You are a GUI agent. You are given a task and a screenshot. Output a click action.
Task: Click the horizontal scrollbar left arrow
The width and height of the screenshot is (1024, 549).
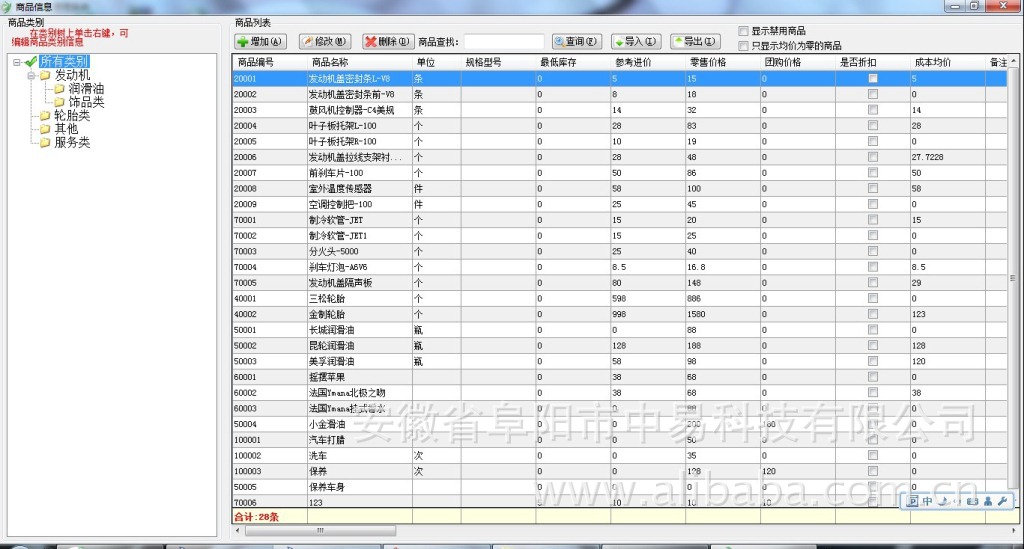pos(238,531)
